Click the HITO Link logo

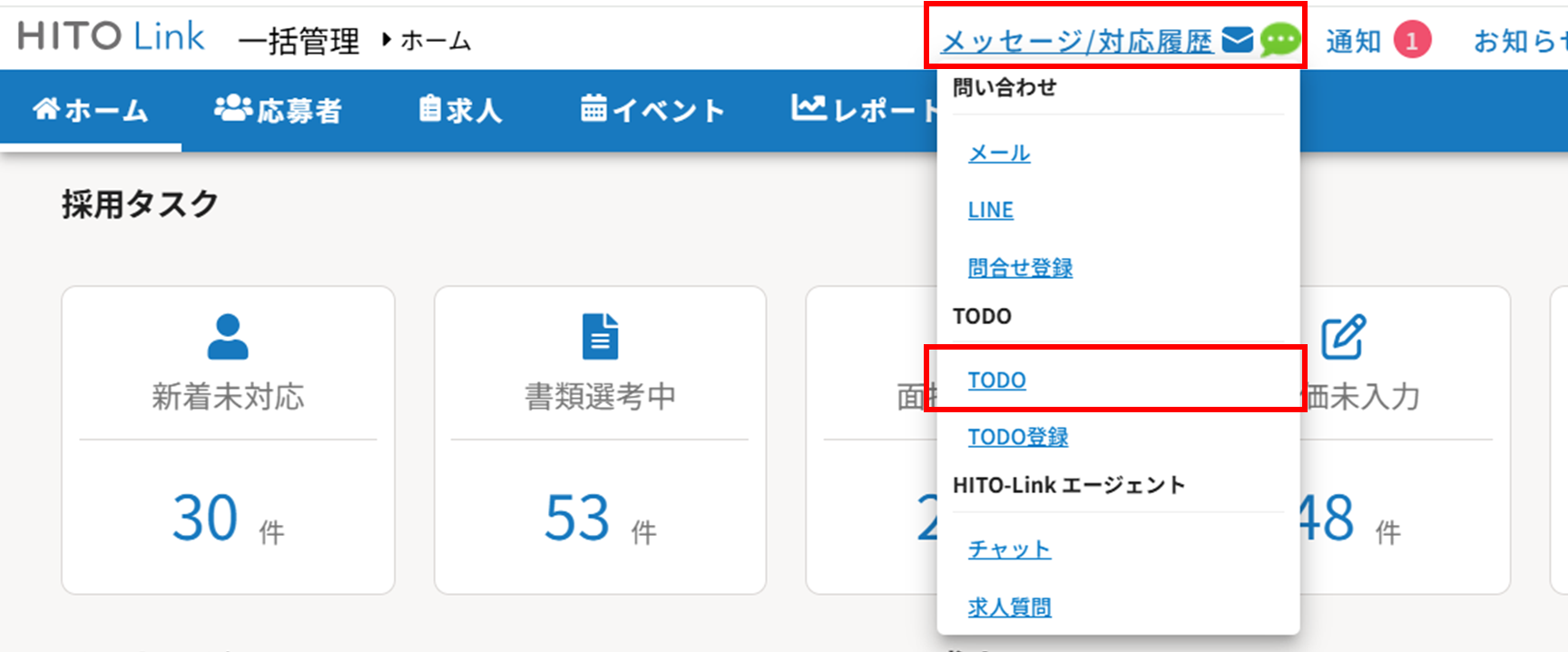tap(111, 37)
